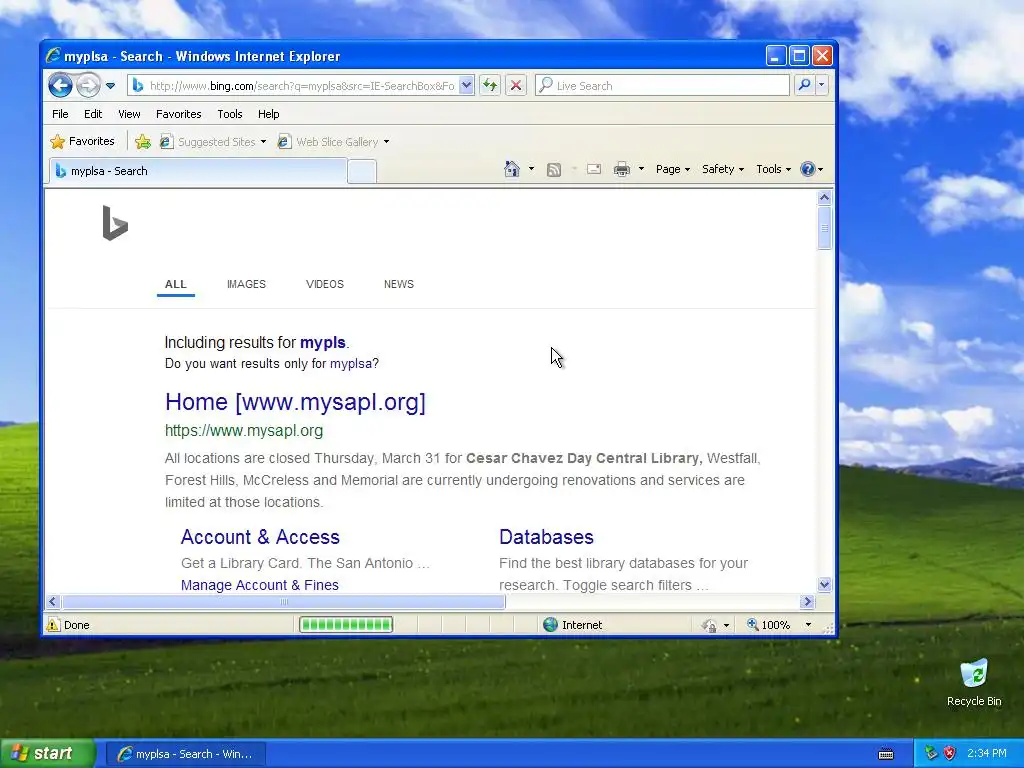The width and height of the screenshot is (1024, 768).
Task: Click the on-screen keyboard tray icon
Action: [x=886, y=754]
